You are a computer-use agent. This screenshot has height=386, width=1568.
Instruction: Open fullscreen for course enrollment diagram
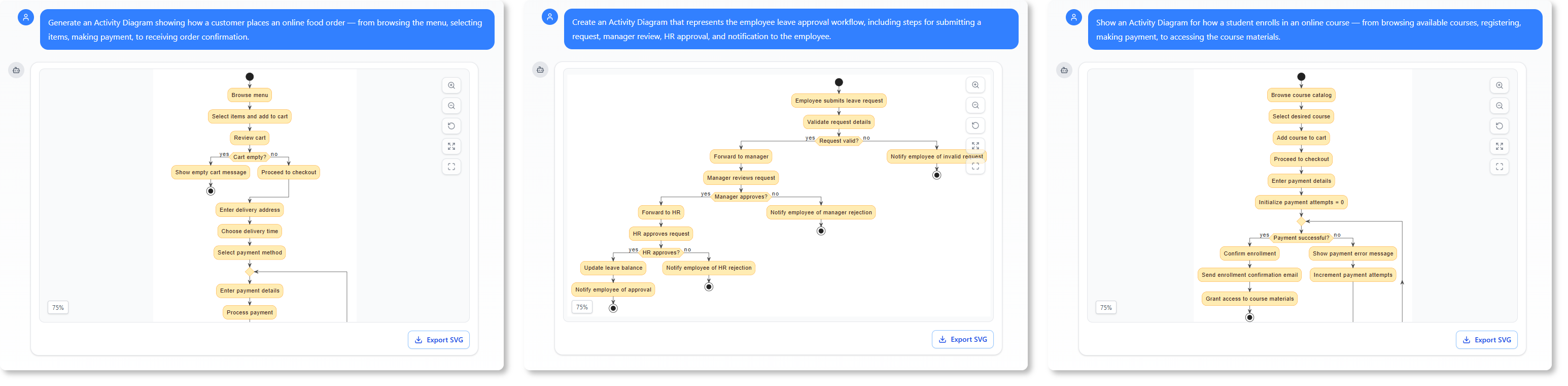1499,167
